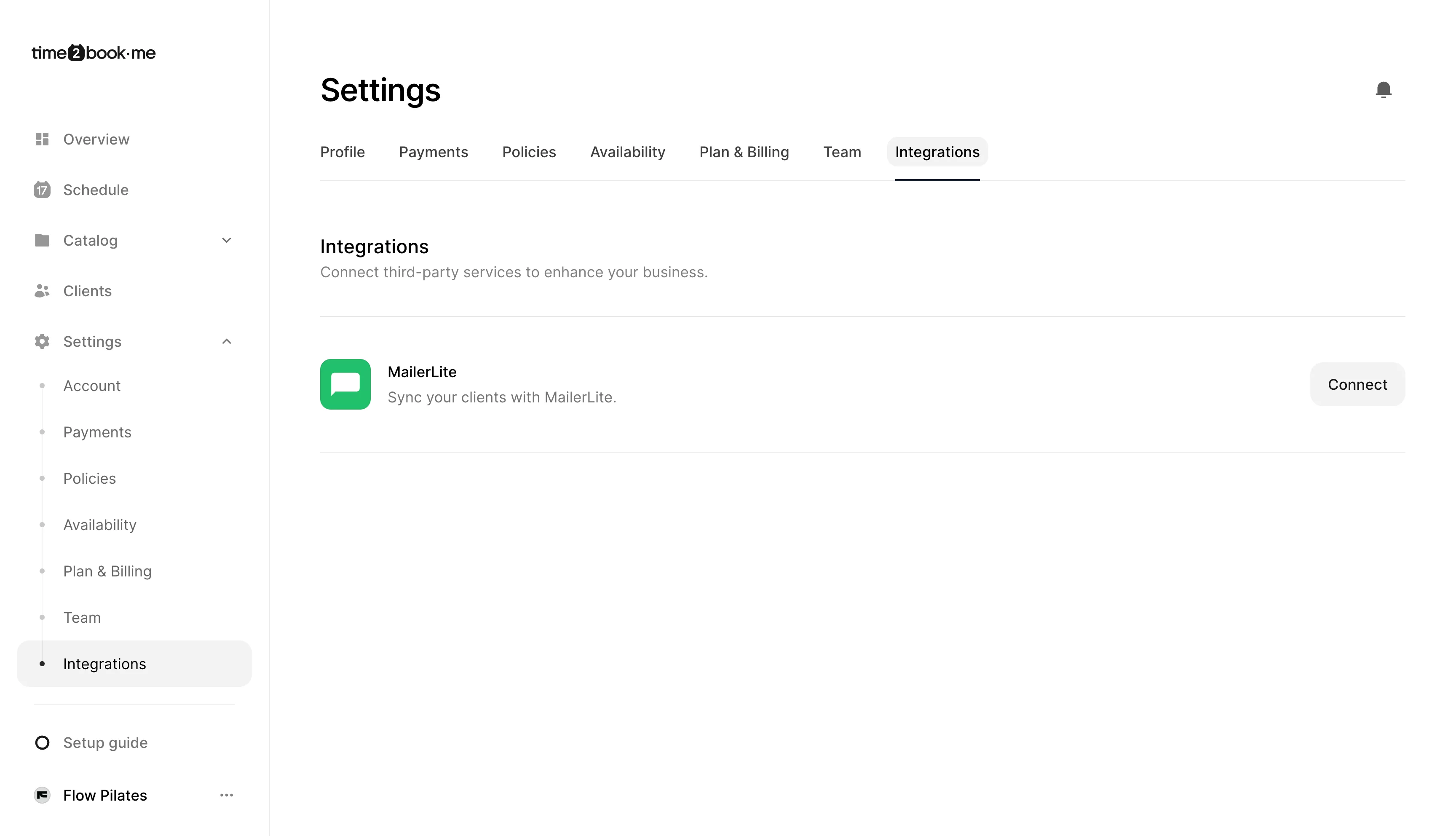Expand the Catalog menu chevron
The image size is (1456, 836).
[x=227, y=240]
